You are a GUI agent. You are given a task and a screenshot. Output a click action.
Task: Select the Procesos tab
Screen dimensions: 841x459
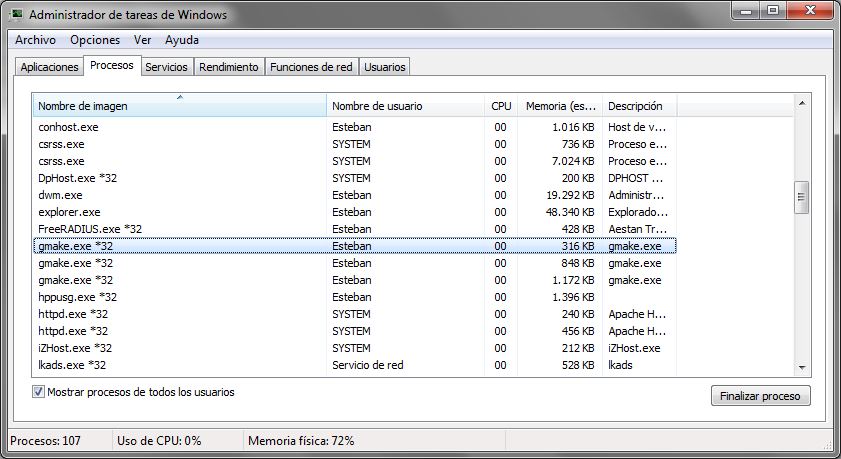coord(112,65)
